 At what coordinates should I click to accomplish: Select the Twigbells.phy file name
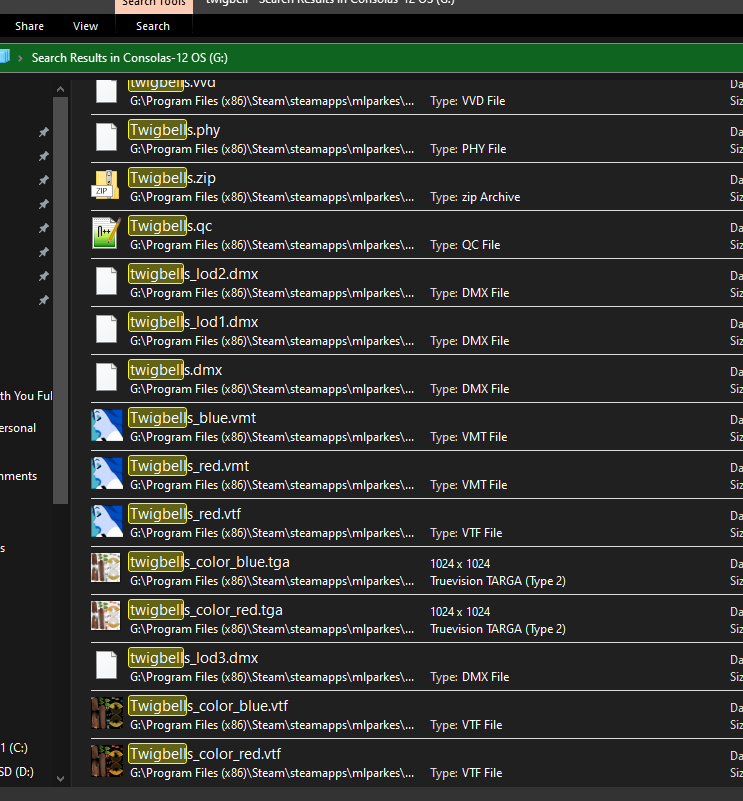coord(174,130)
